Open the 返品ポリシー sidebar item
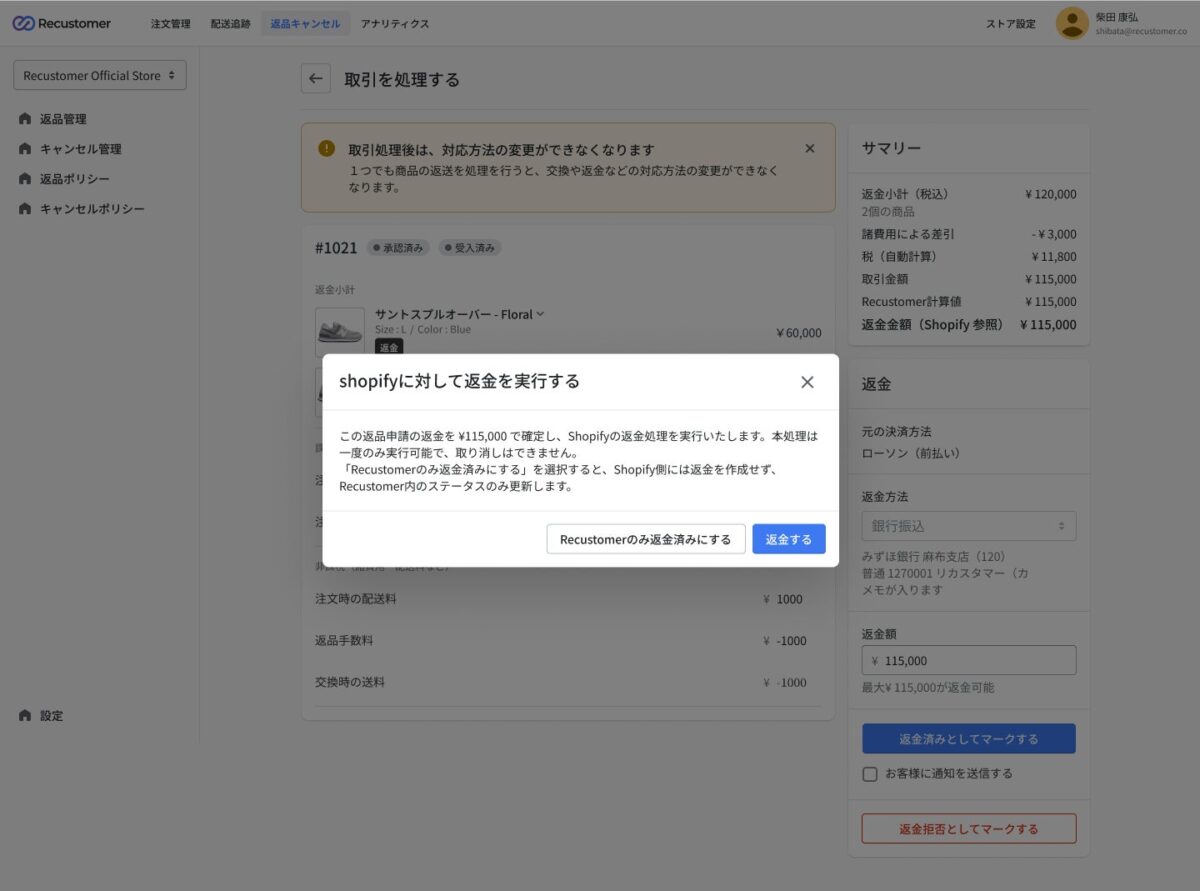 tap(60, 178)
